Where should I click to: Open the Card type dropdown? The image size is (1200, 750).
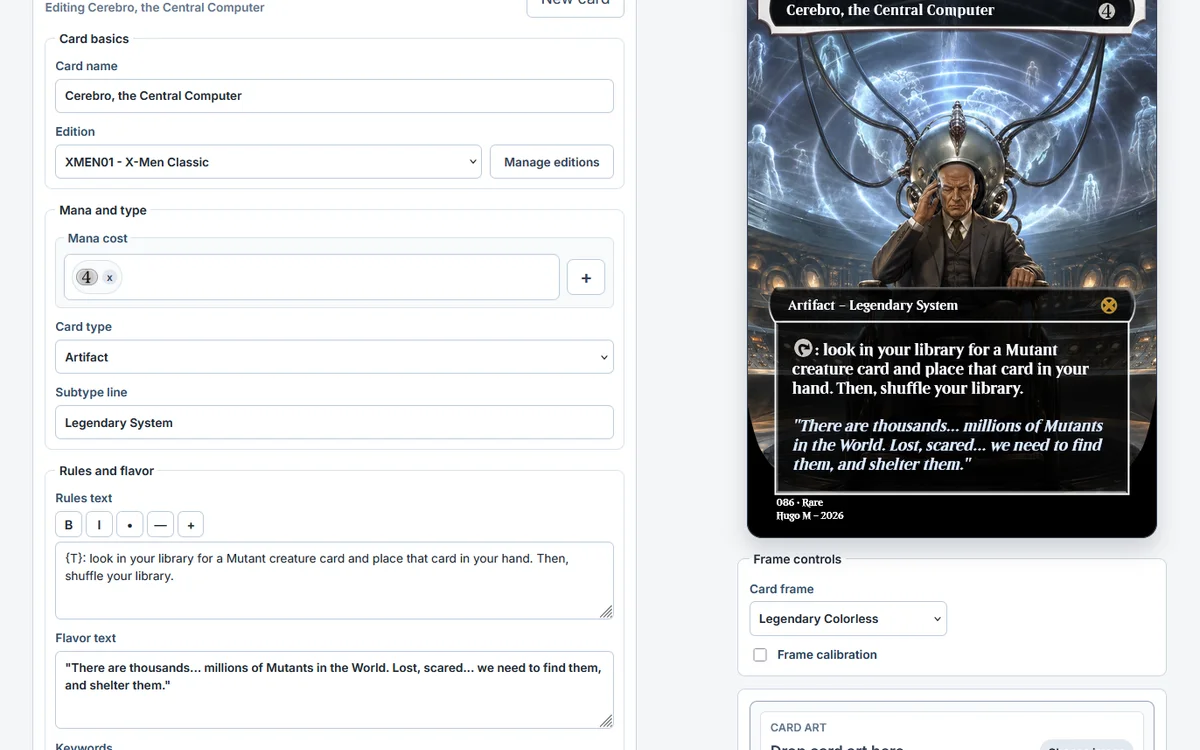[334, 357]
